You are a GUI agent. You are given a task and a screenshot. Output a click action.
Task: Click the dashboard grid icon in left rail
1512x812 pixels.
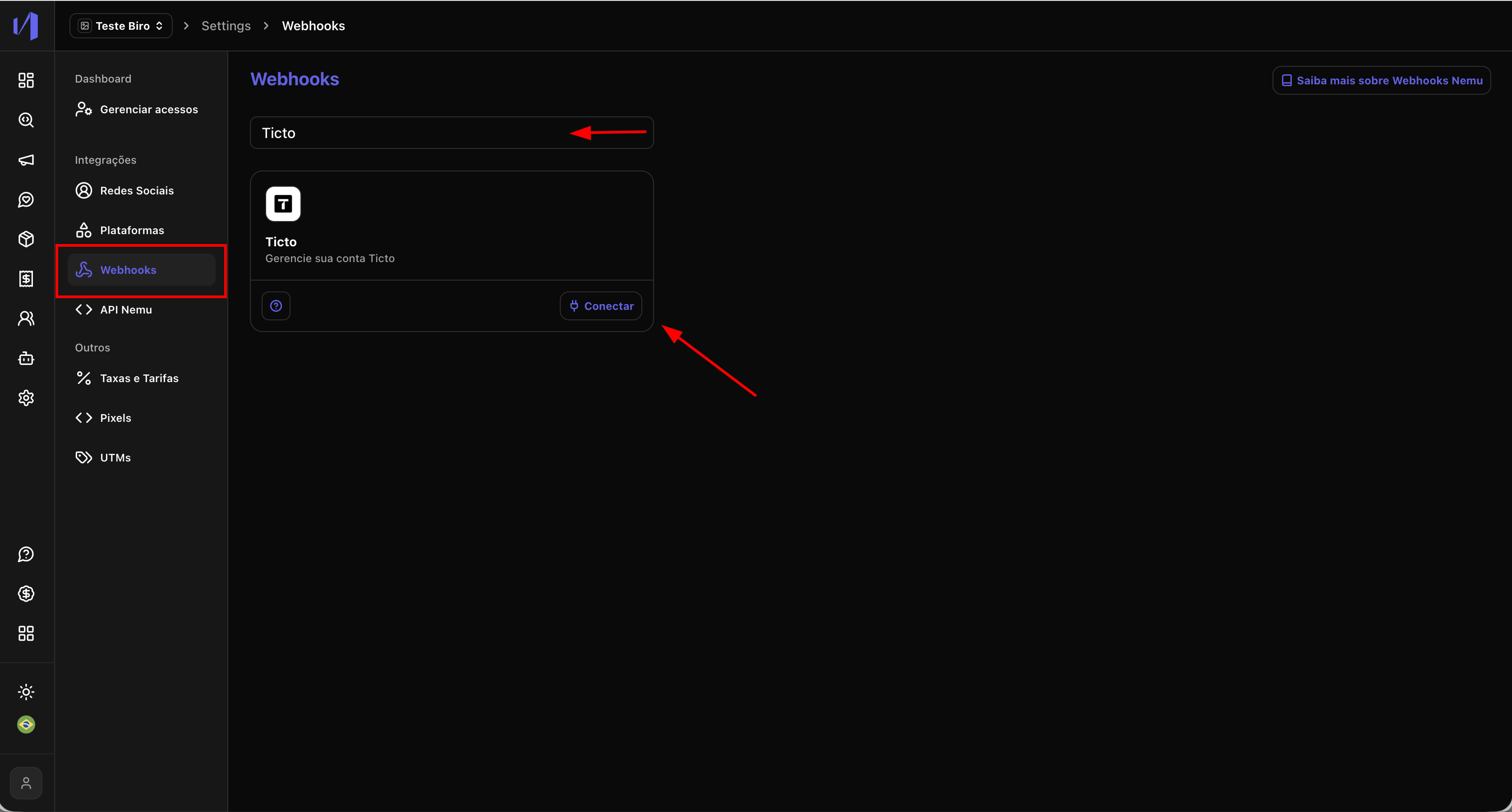[x=26, y=80]
